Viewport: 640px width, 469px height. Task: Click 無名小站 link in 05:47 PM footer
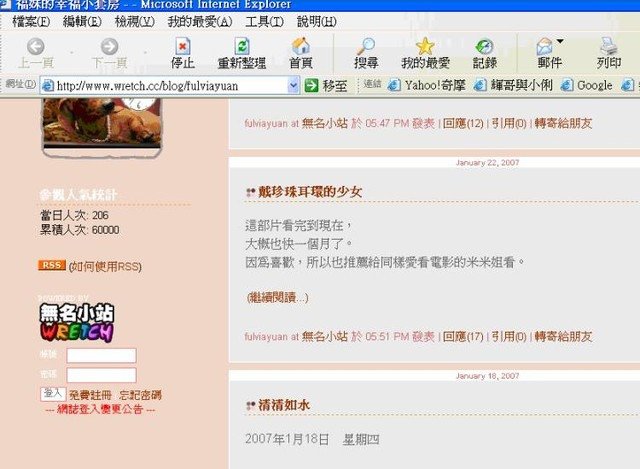(x=324, y=123)
